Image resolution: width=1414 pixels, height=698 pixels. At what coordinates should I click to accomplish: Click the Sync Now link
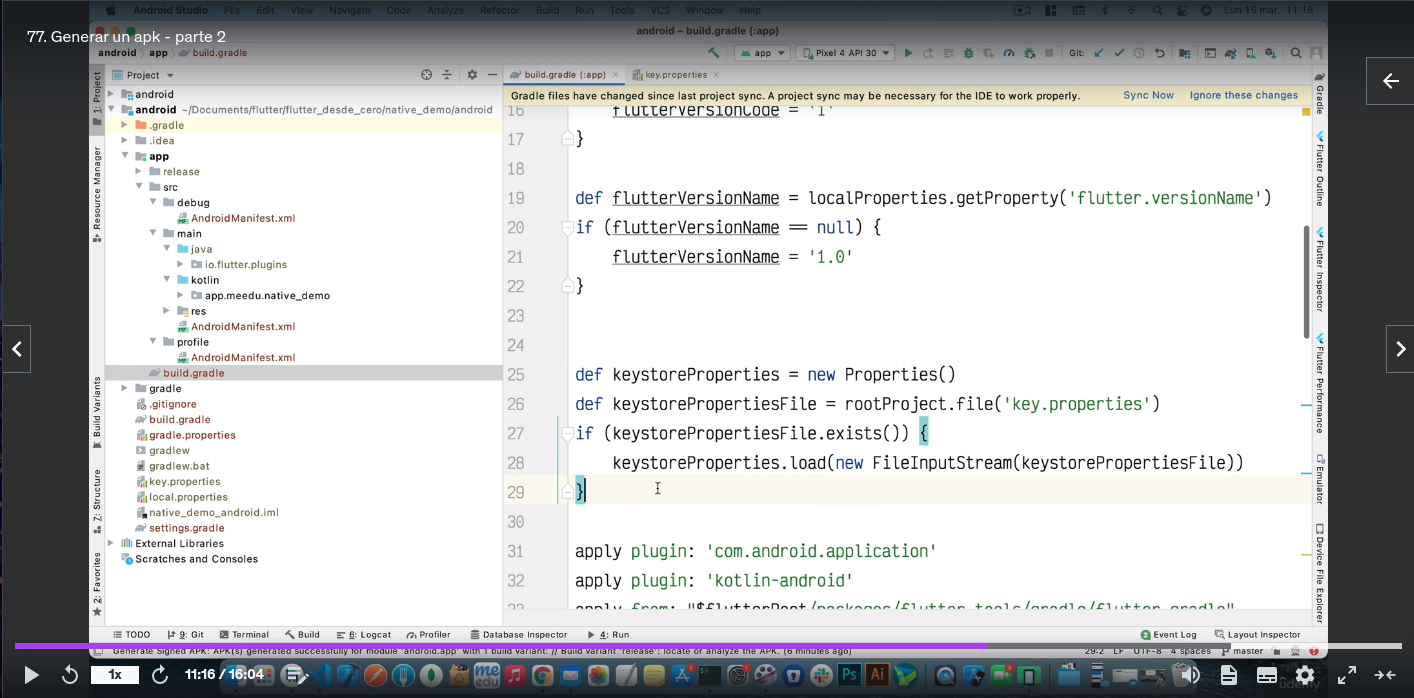point(1148,96)
